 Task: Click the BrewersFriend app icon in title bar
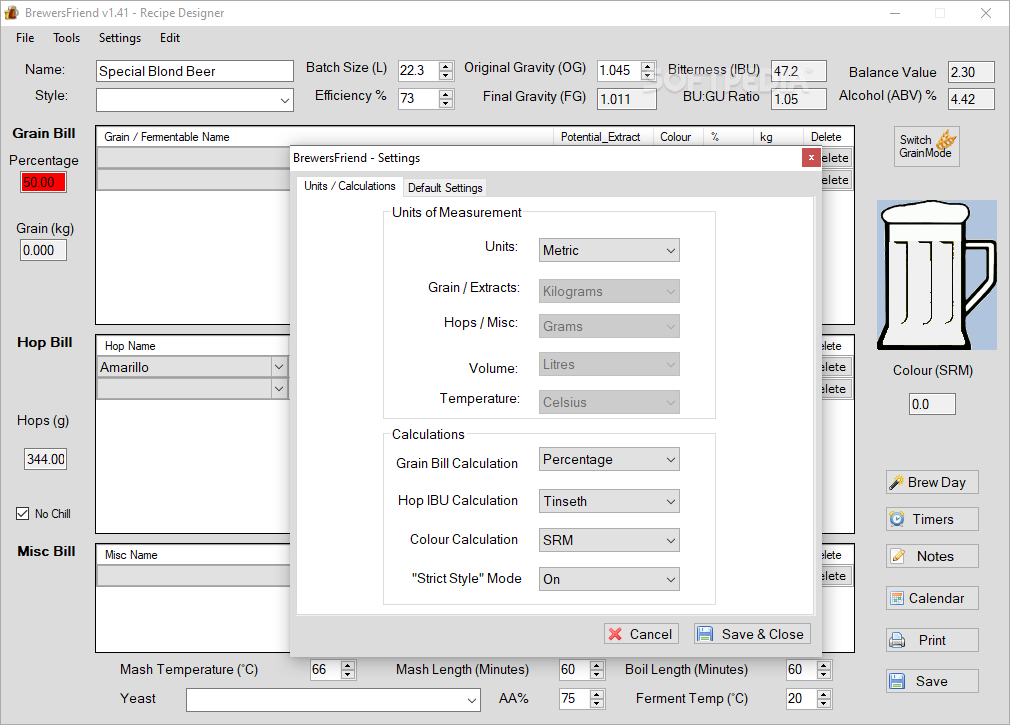(x=12, y=12)
